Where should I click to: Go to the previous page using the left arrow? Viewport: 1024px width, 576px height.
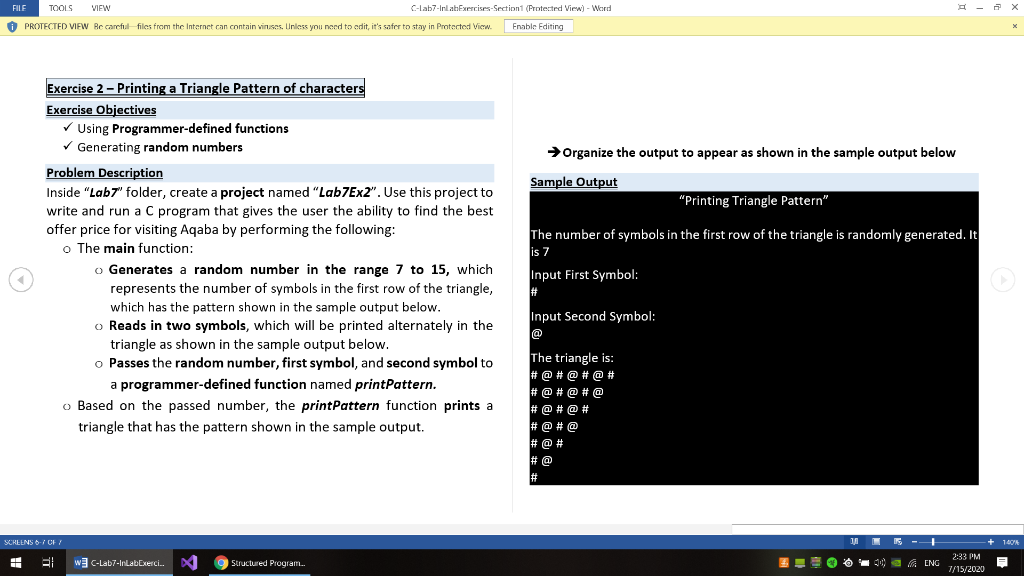21,280
